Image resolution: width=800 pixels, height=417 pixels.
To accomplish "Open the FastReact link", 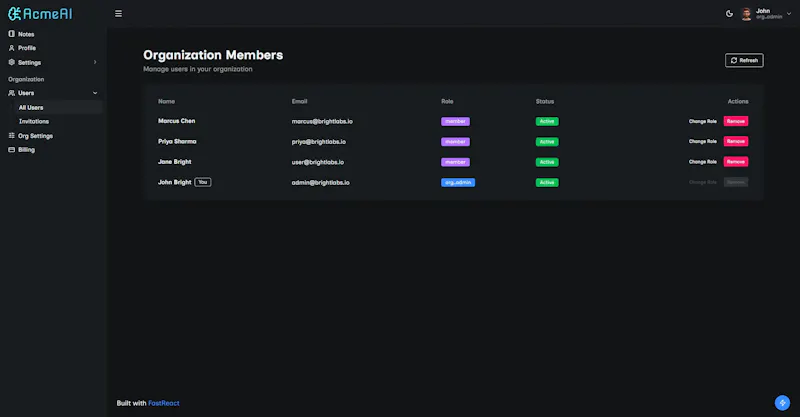I will point(164,403).
